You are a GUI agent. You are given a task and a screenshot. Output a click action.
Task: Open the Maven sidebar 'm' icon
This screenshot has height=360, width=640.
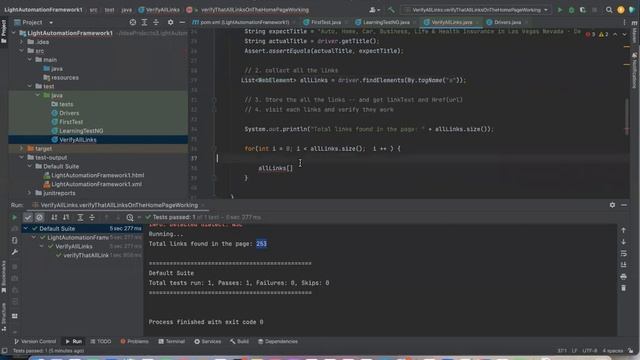[x=634, y=22]
